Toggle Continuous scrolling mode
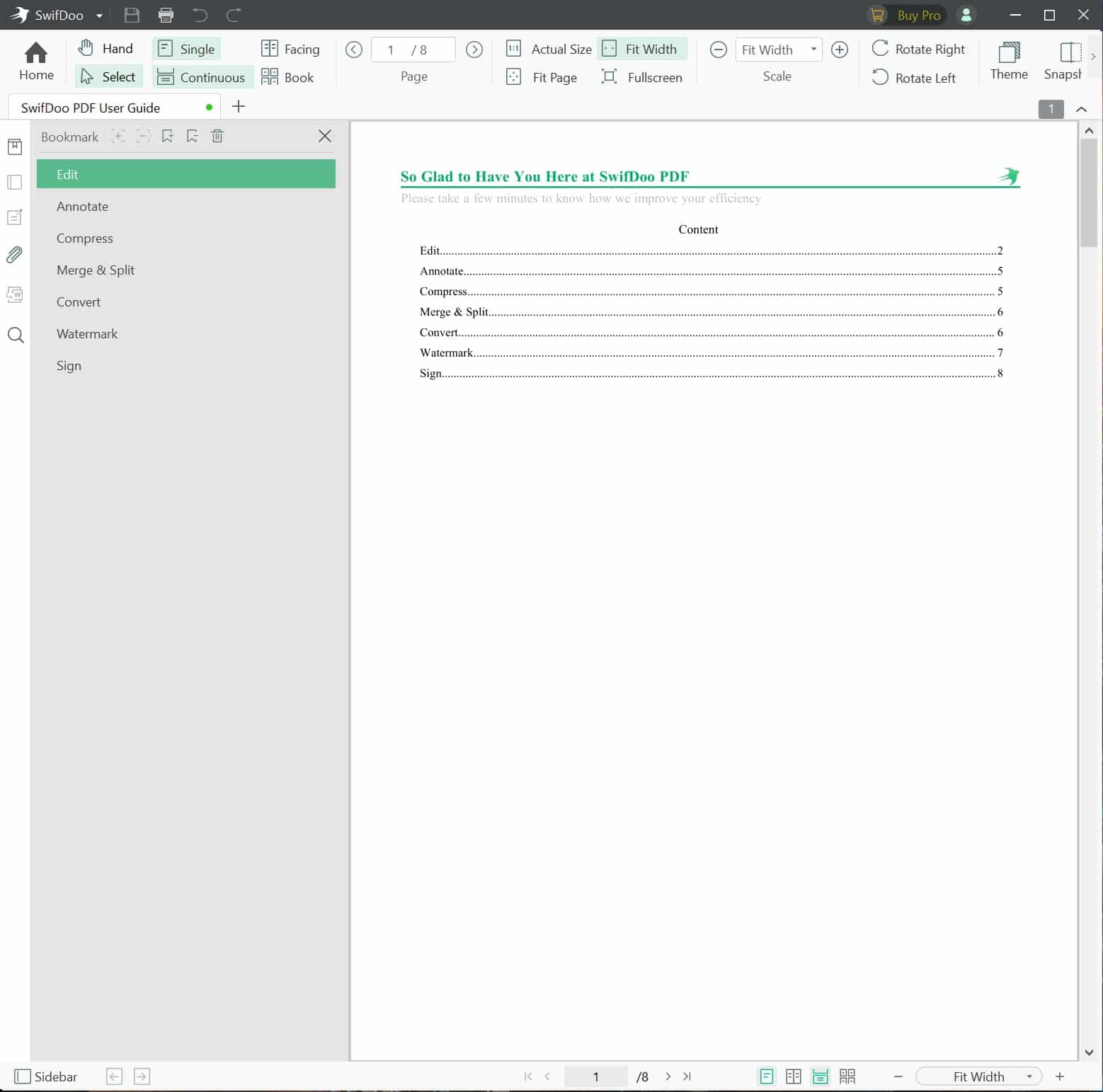Viewport: 1103px width, 1092px height. pos(202,77)
